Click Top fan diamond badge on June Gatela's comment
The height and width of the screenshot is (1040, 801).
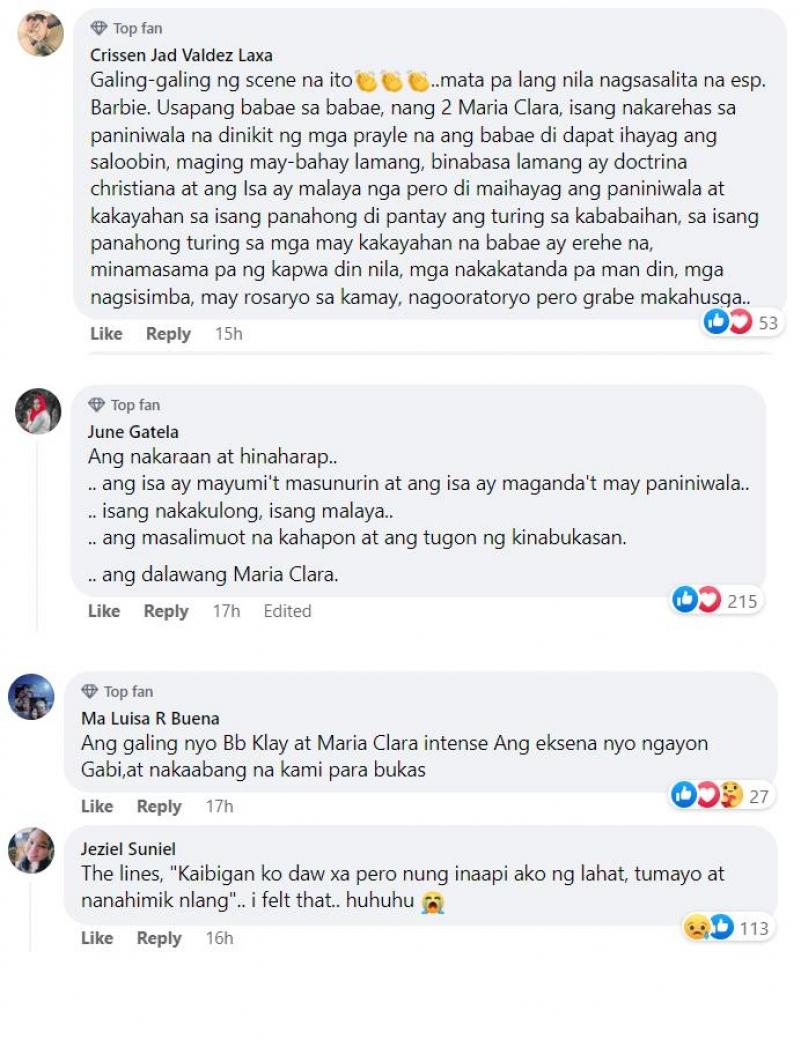point(97,405)
